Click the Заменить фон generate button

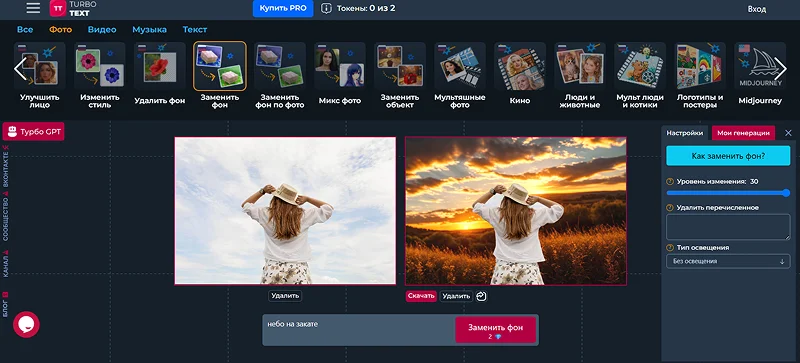(495, 330)
